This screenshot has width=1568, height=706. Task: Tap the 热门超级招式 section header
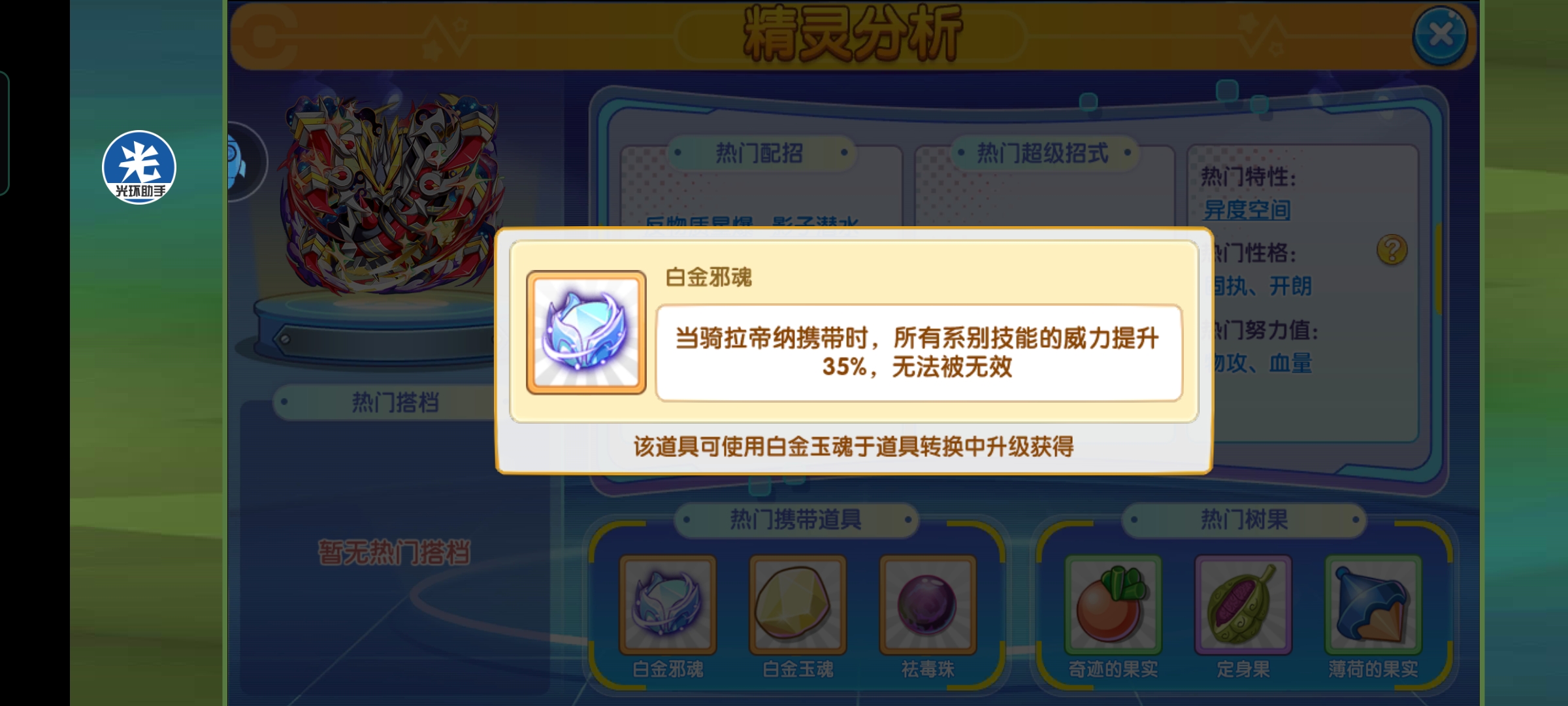[x=1043, y=153]
